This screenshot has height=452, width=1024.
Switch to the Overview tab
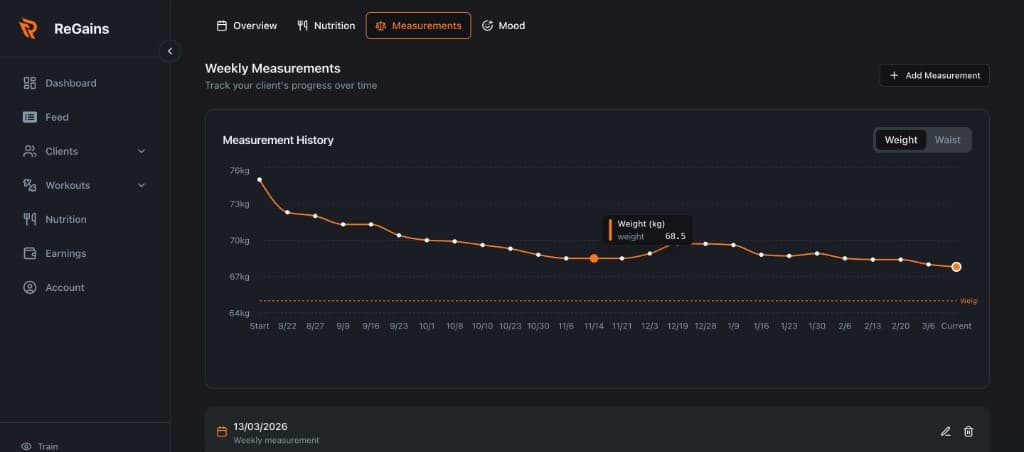point(247,25)
